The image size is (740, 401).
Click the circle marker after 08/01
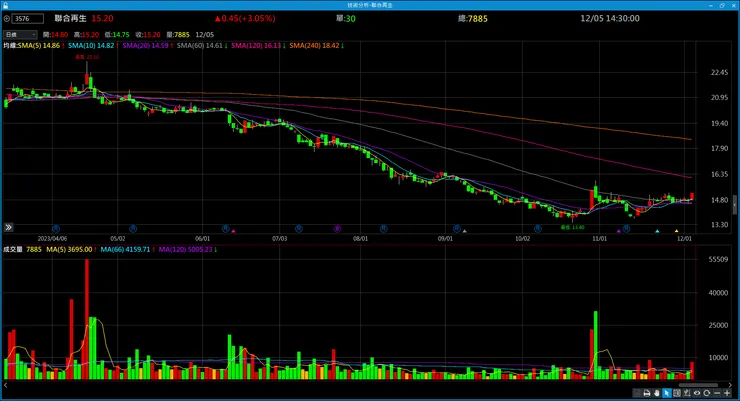click(383, 229)
